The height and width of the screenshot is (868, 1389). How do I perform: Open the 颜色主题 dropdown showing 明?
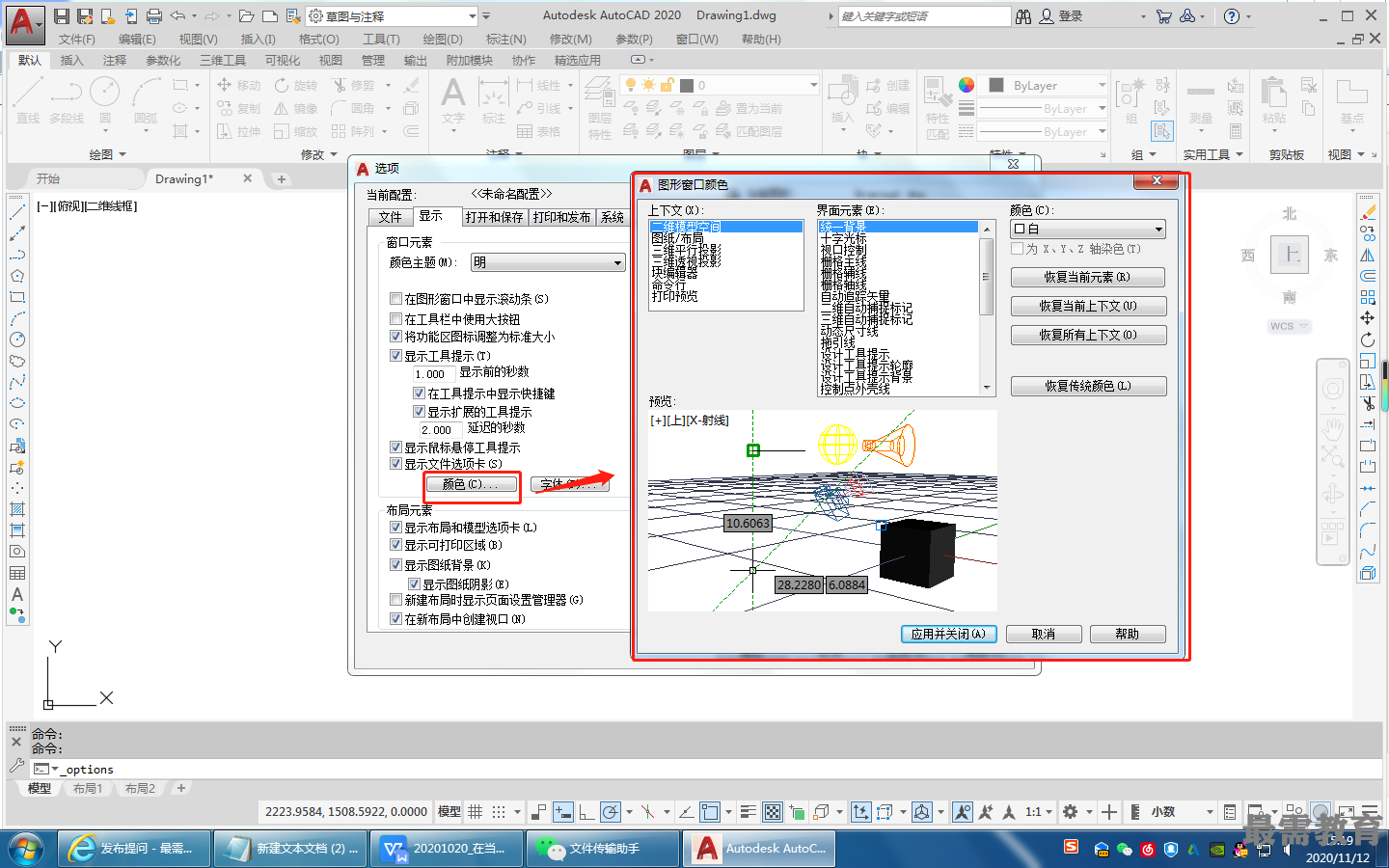tap(548, 262)
